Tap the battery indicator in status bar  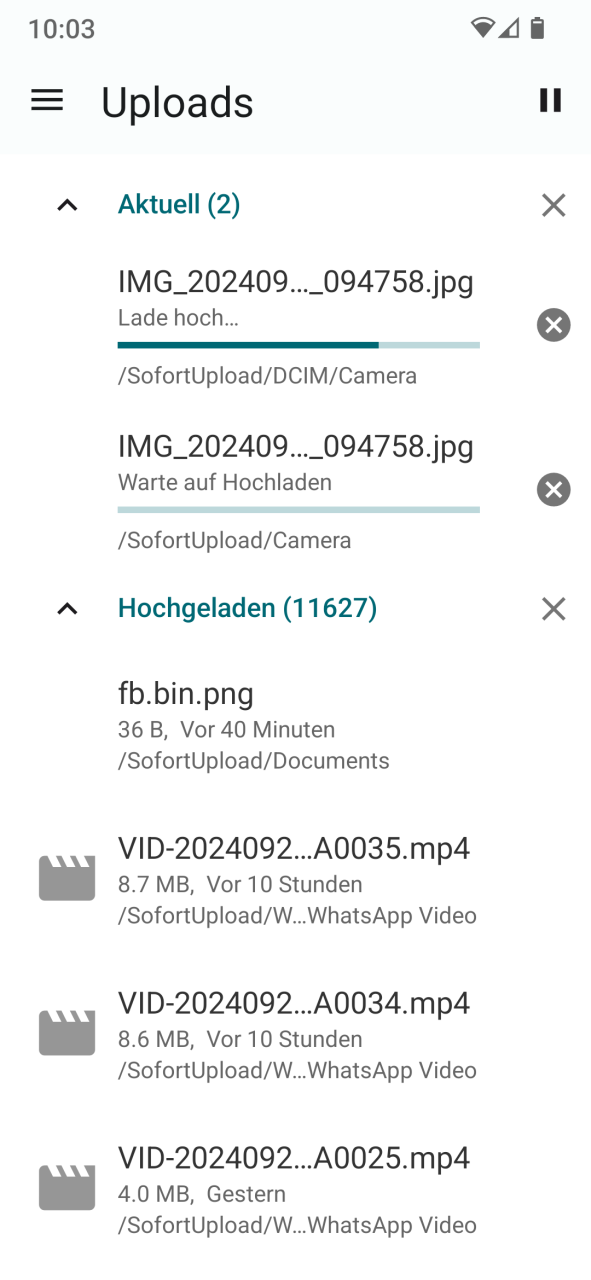tap(538, 28)
